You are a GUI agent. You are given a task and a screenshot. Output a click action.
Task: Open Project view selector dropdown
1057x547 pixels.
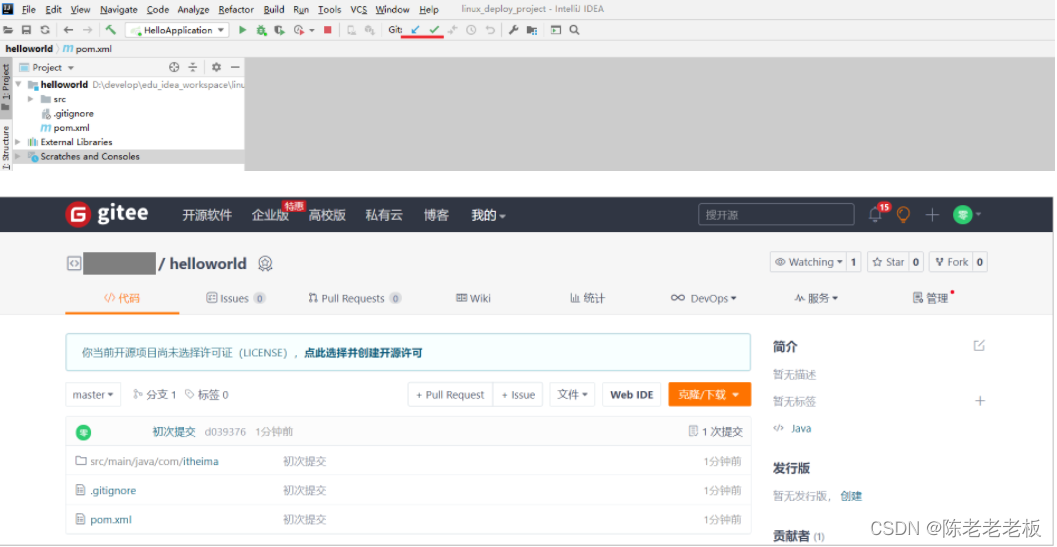pos(47,67)
